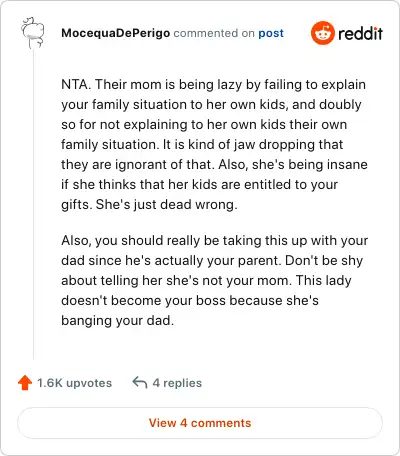Click the sentence "She's just dead wrong."
Image resolution: width=400 pixels, height=456 pixels.
167,204
